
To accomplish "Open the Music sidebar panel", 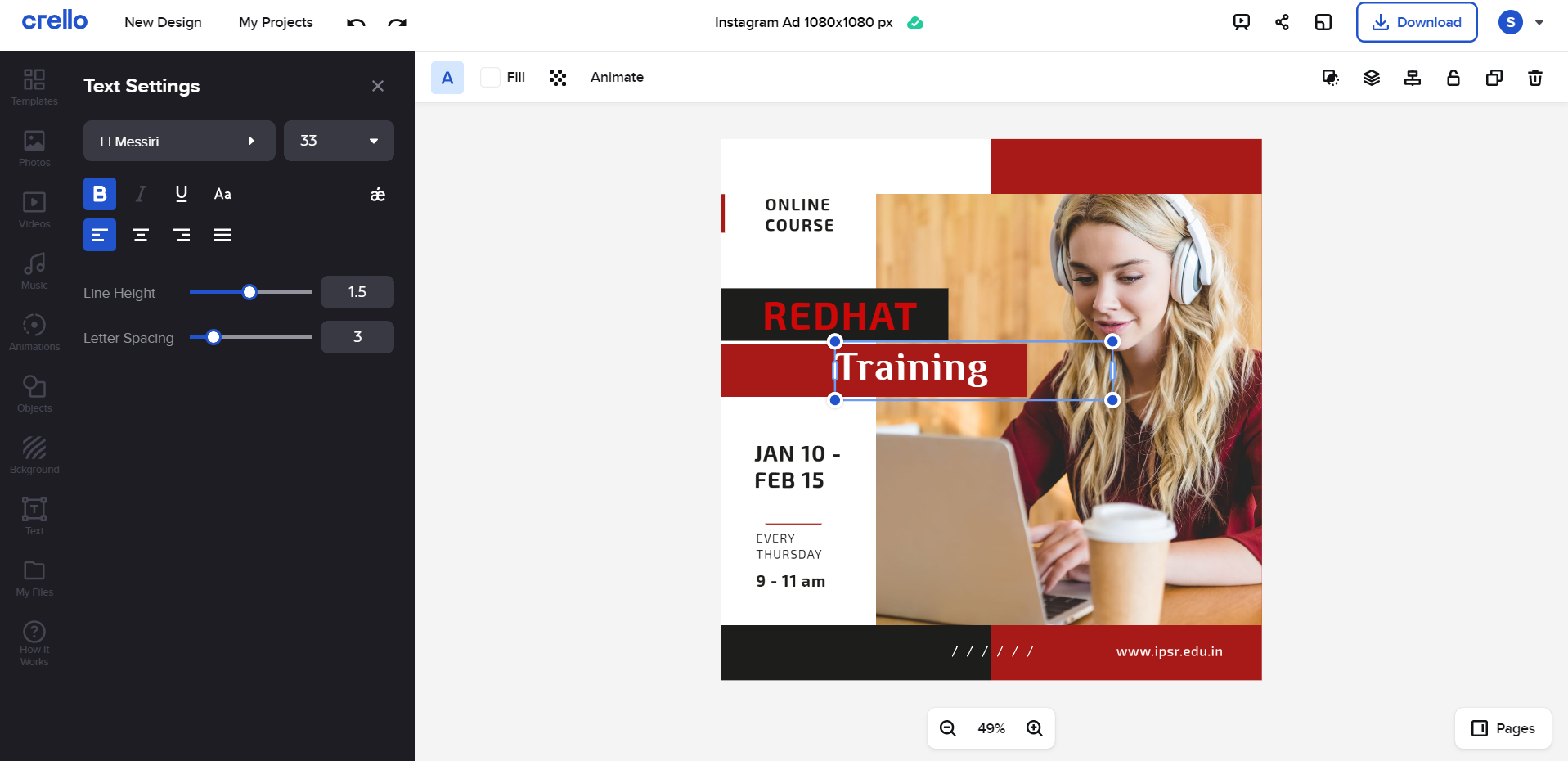I will pyautogui.click(x=34, y=271).
